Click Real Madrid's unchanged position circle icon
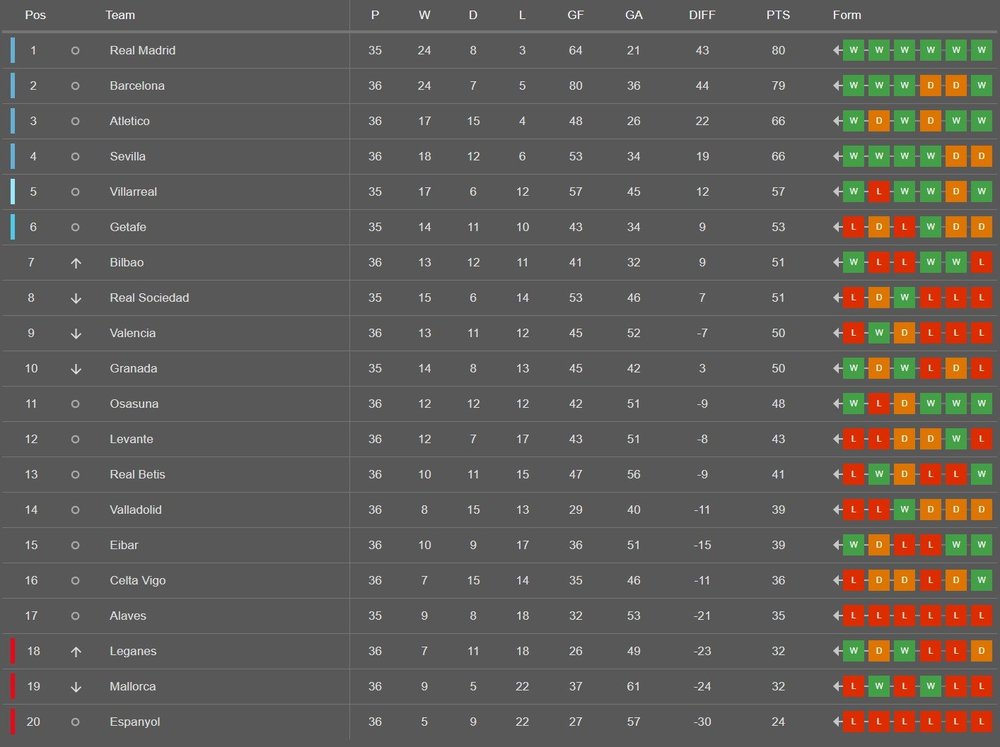This screenshot has width=1000, height=747. 75,50
